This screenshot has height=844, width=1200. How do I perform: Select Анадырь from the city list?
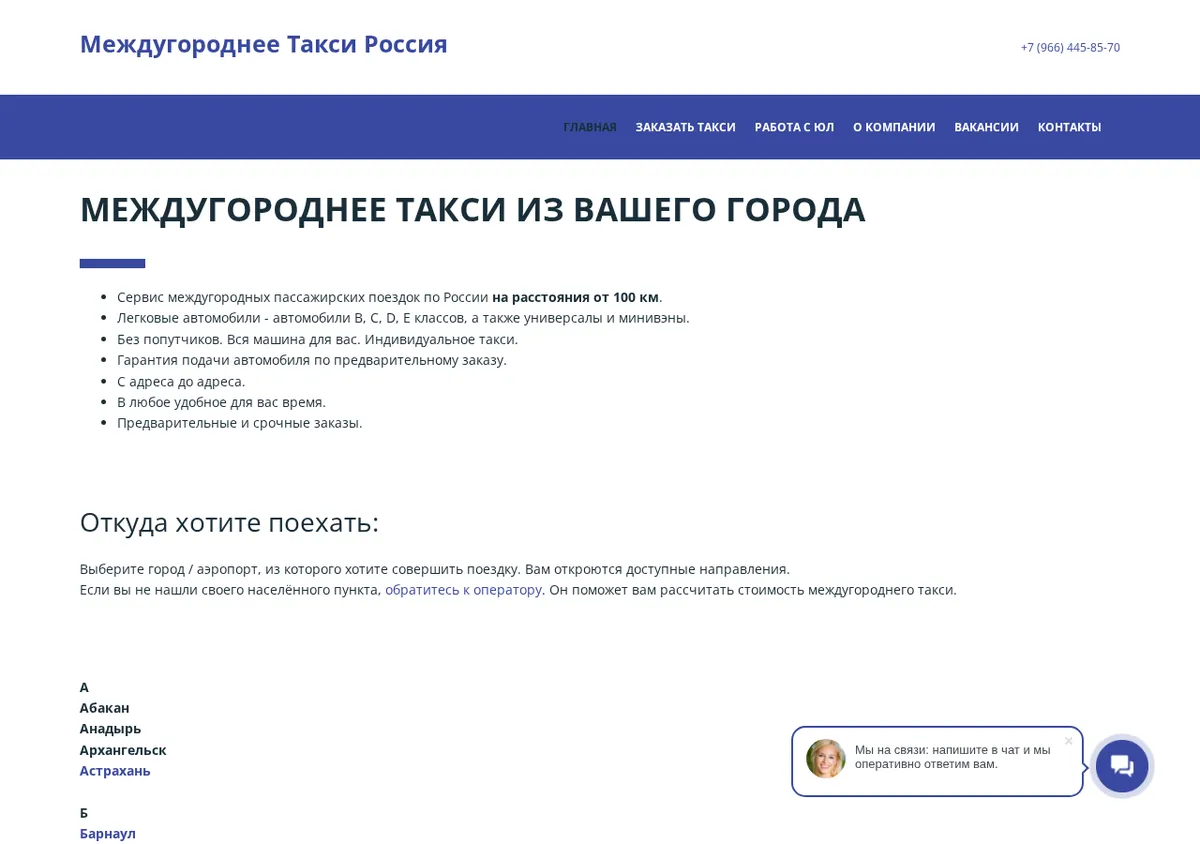click(111, 729)
